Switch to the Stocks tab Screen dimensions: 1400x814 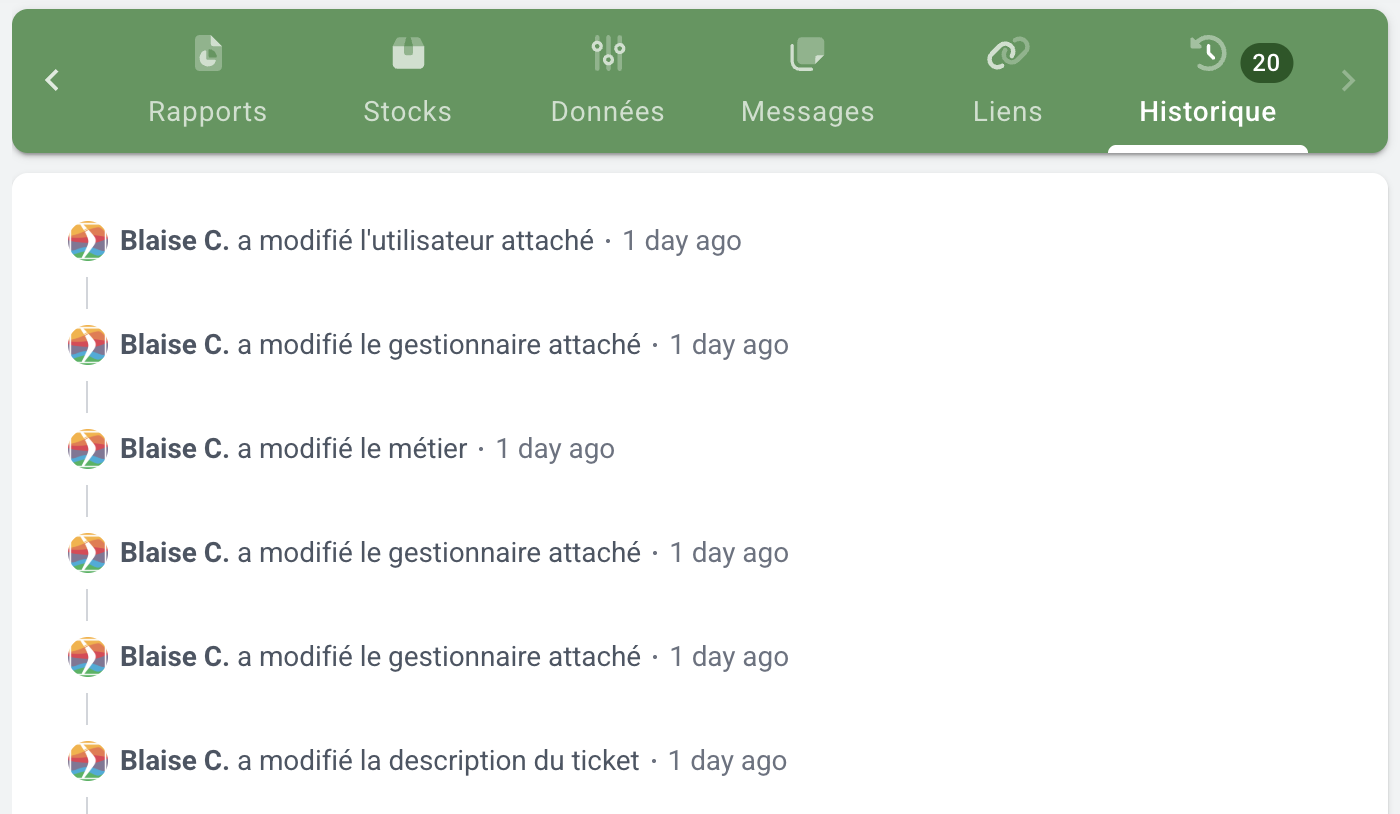(x=408, y=111)
